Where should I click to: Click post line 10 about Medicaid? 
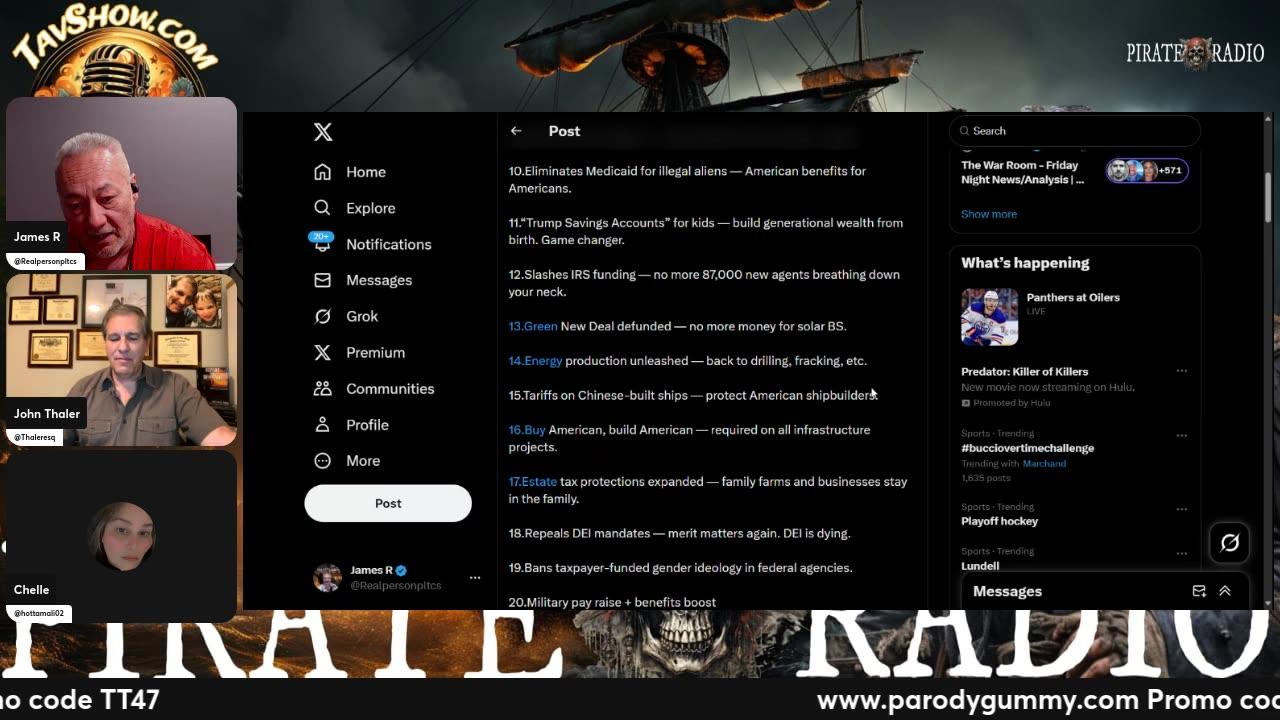pyautogui.click(x=687, y=180)
